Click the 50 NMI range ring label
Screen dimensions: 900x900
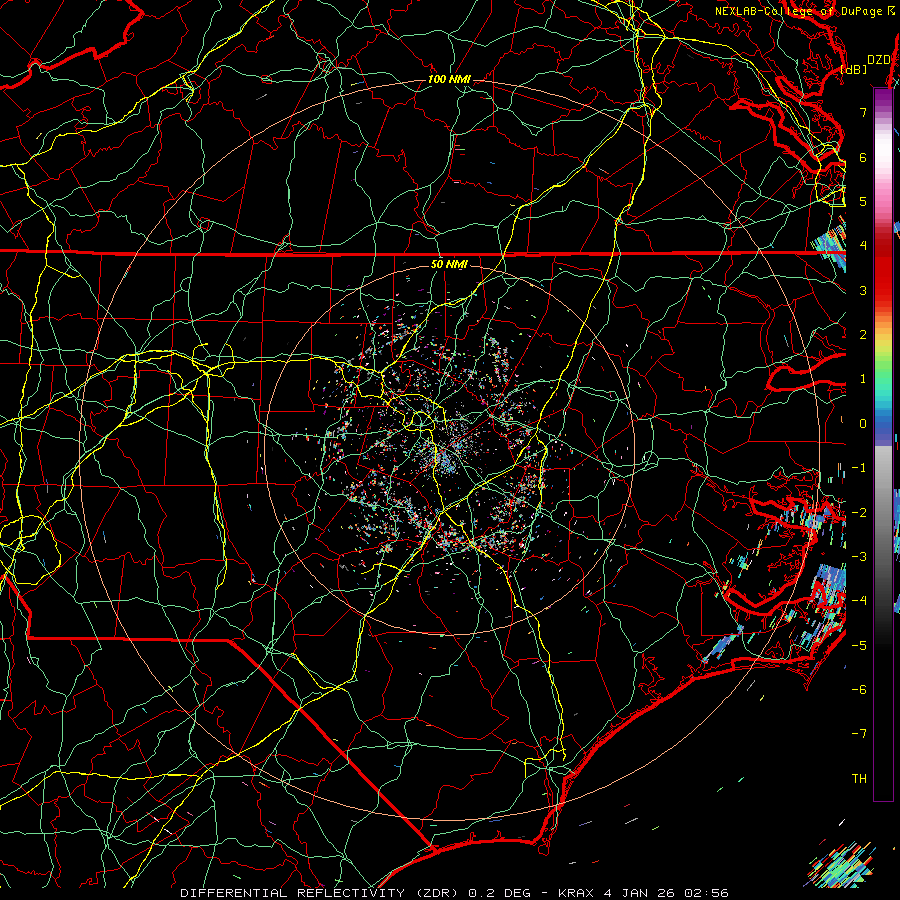pyautogui.click(x=449, y=264)
